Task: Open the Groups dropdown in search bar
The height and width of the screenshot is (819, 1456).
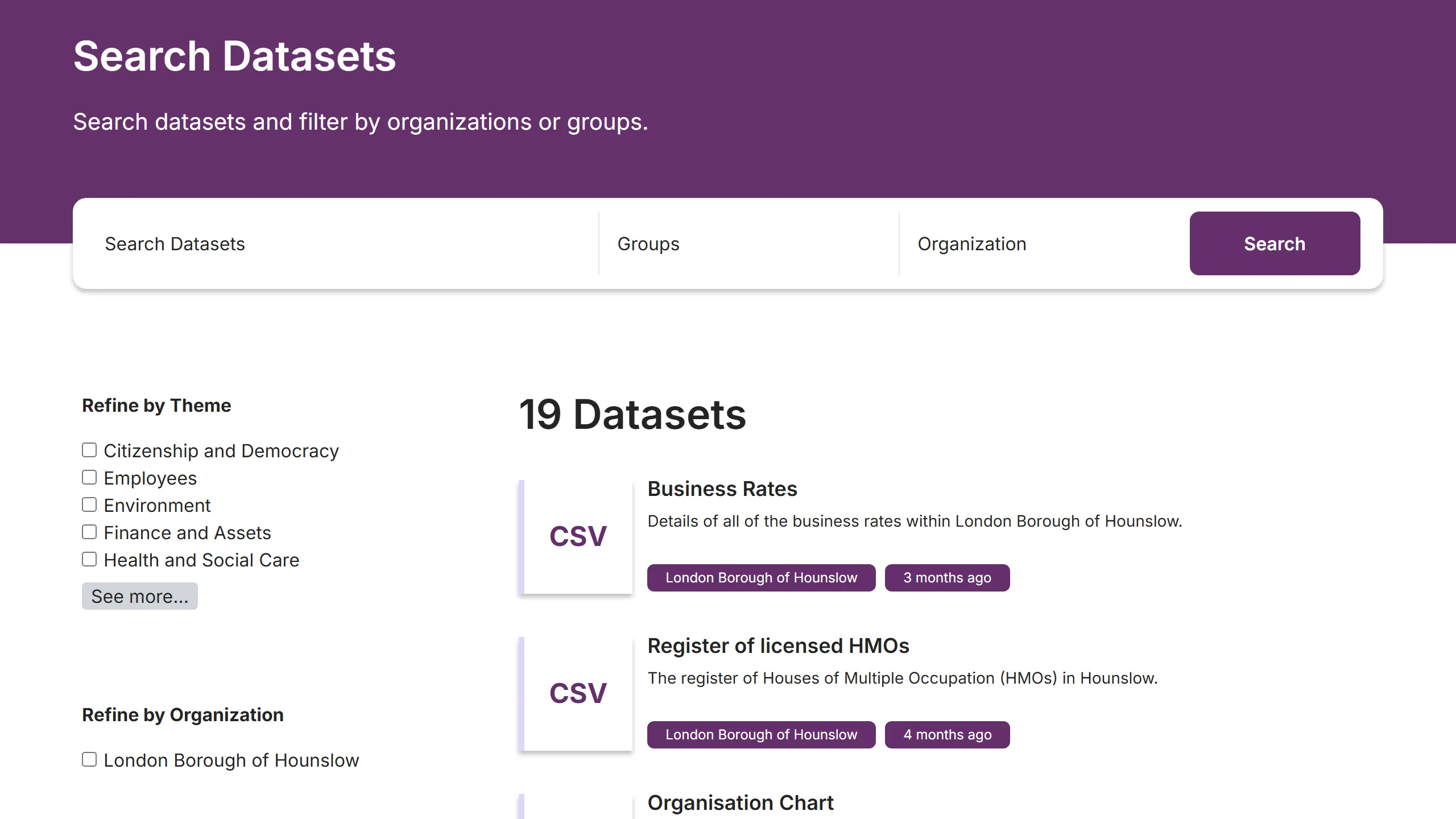Action: click(x=748, y=243)
